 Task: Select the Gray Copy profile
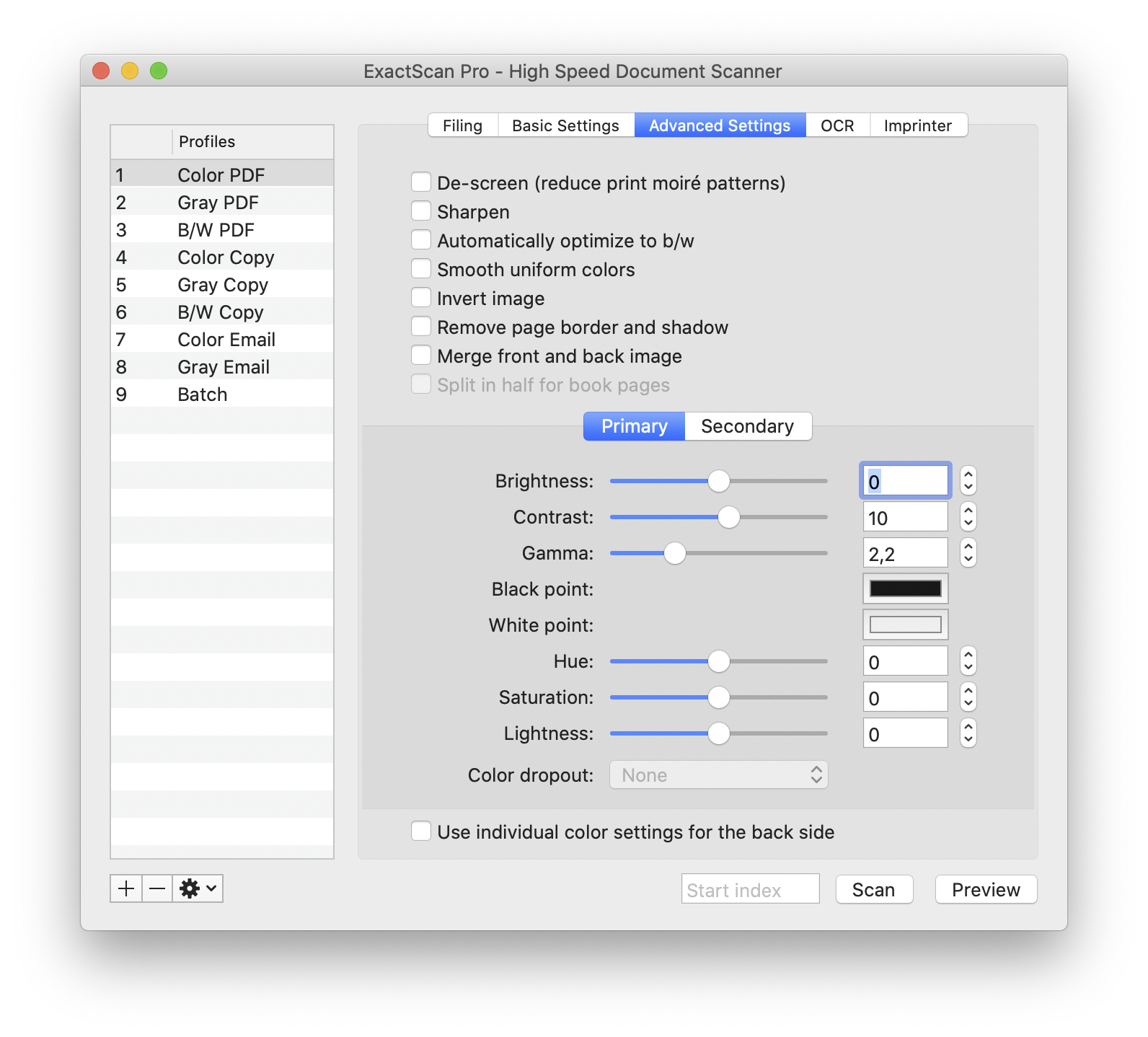(222, 283)
